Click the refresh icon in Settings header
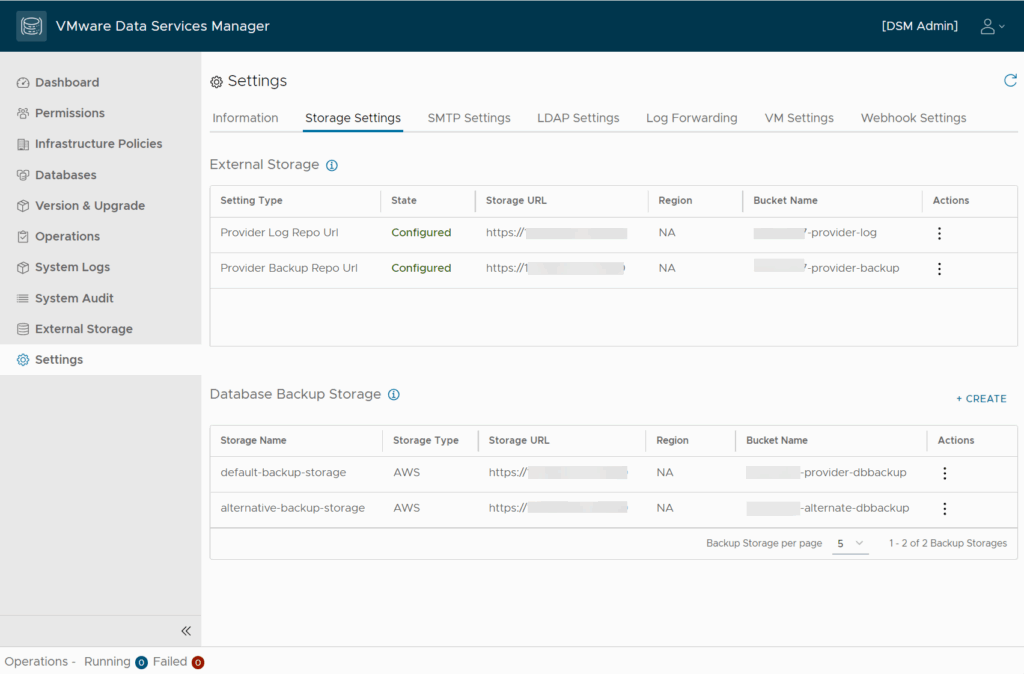 (x=1010, y=81)
